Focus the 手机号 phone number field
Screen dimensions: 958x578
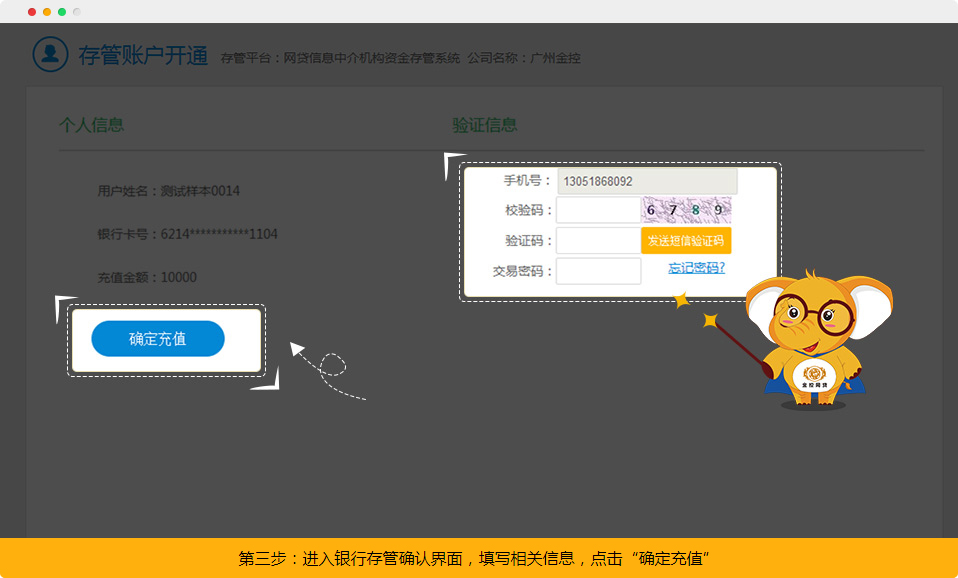(646, 181)
